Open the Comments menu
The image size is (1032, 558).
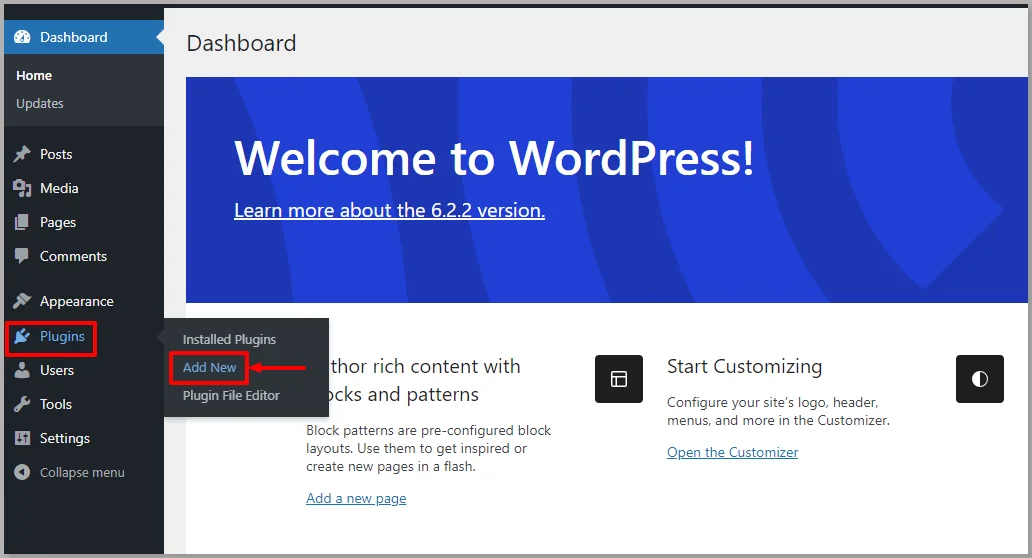[84, 256]
